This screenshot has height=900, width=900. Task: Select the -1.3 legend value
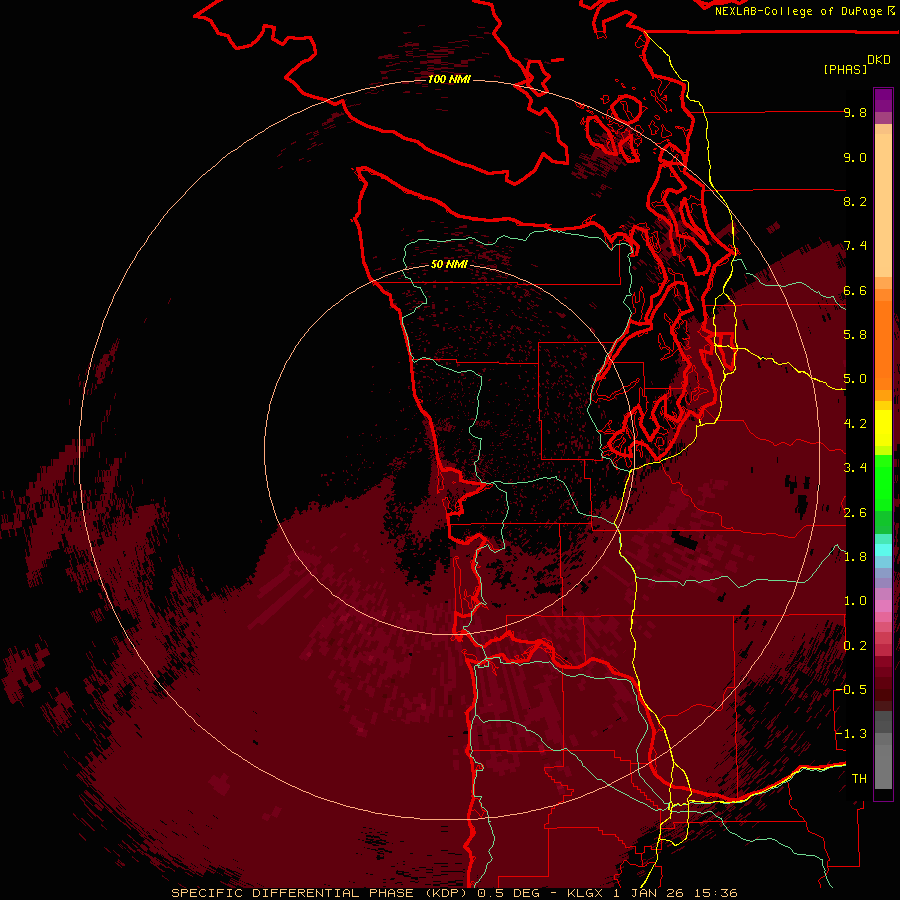[x=852, y=734]
